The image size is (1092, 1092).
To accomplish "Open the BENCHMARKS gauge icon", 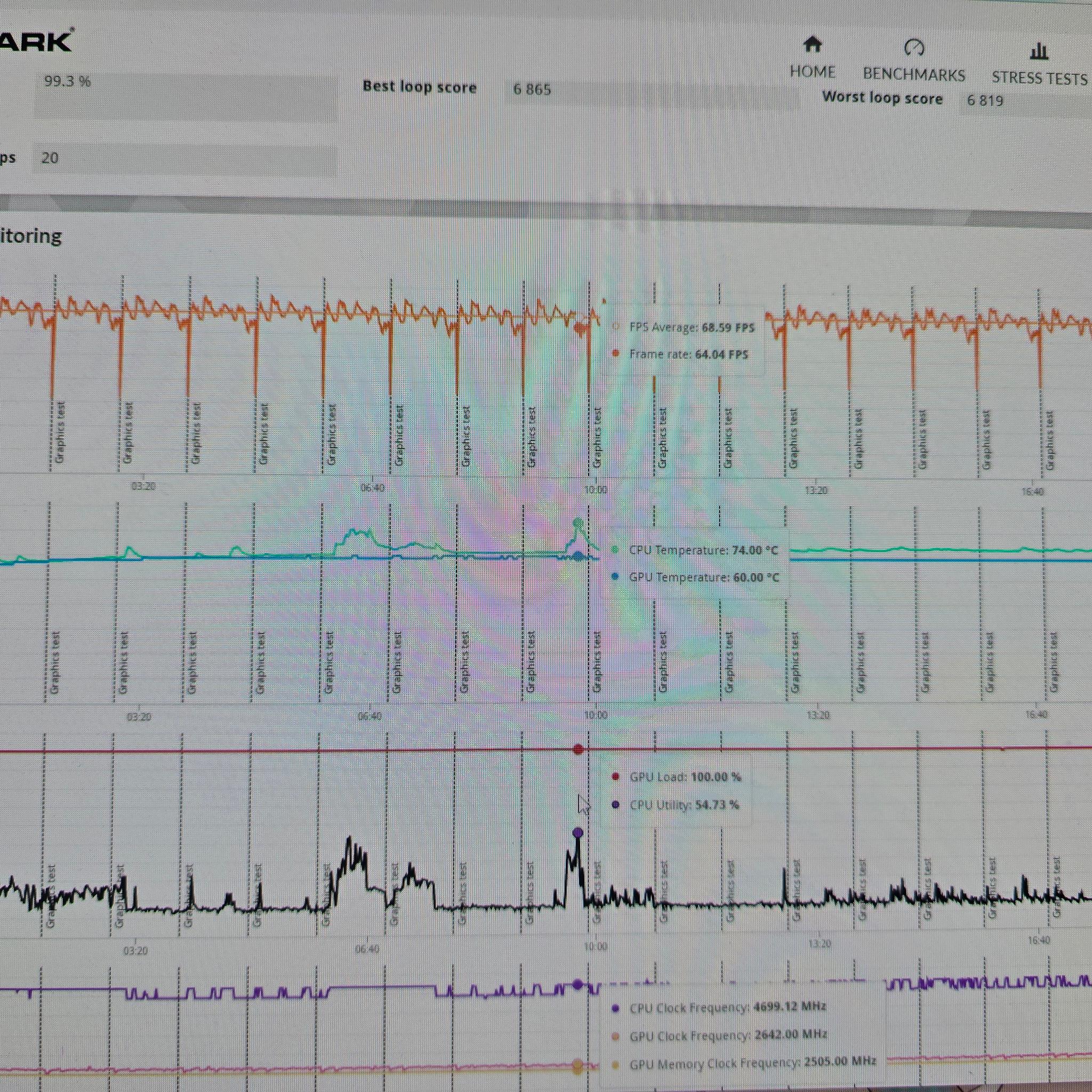I will pos(913,47).
